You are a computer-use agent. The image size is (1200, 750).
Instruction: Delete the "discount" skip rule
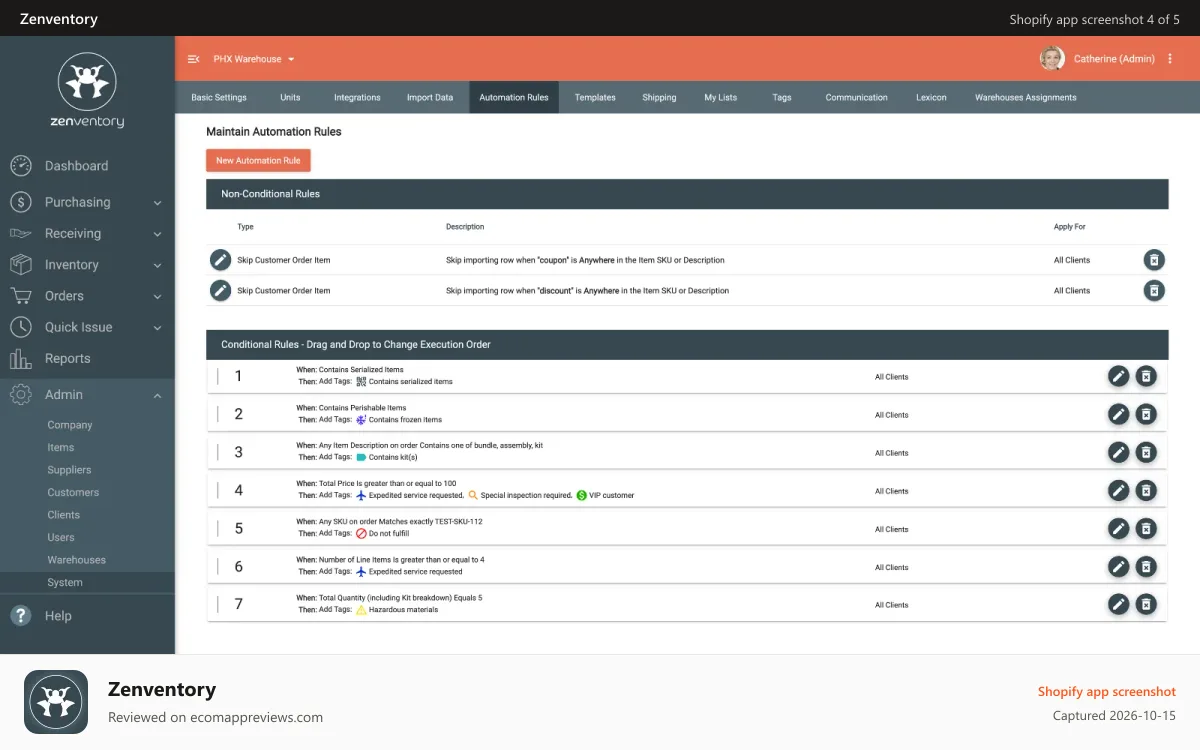click(1154, 291)
